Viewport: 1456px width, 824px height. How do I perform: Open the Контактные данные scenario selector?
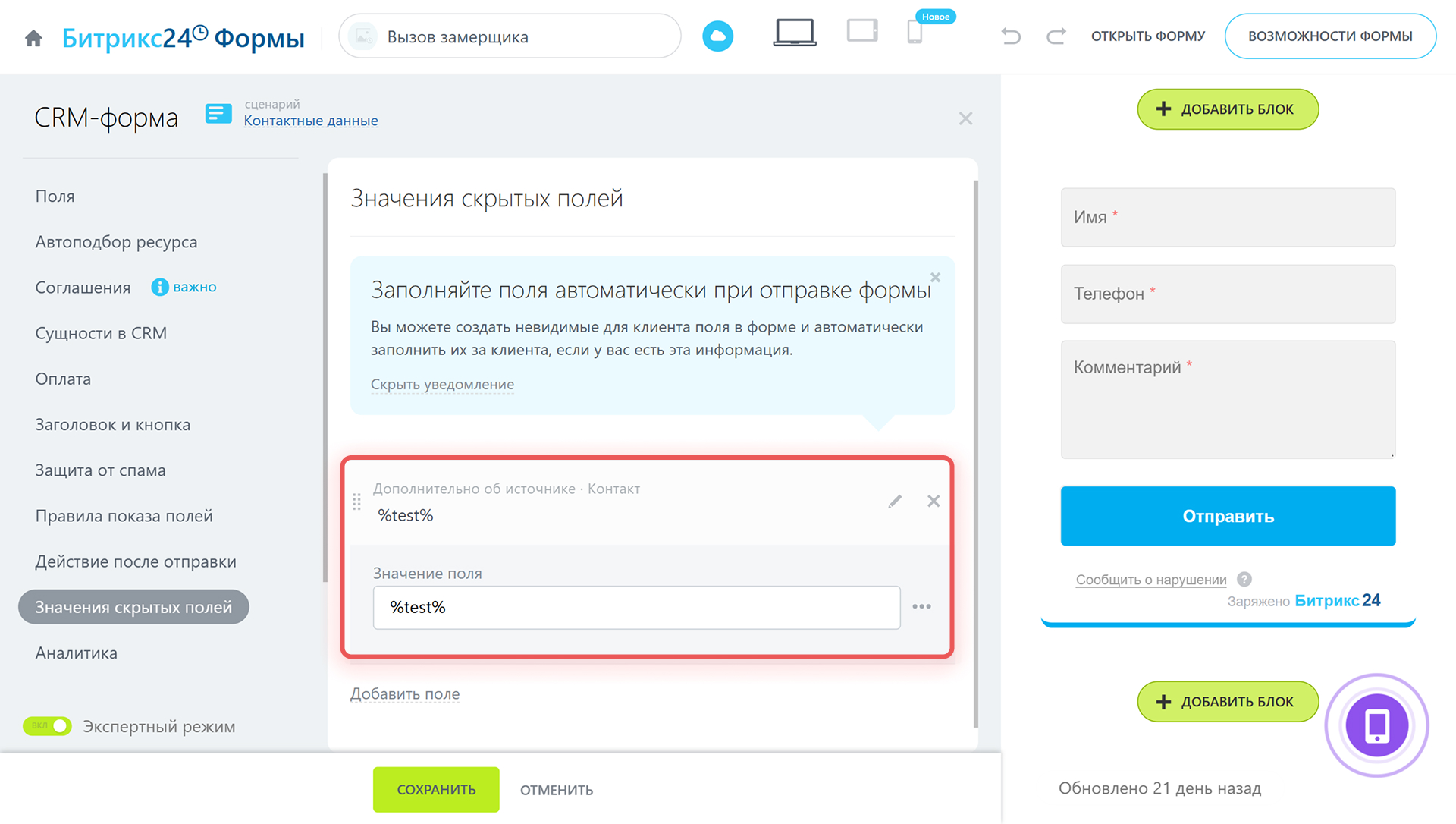tap(310, 121)
